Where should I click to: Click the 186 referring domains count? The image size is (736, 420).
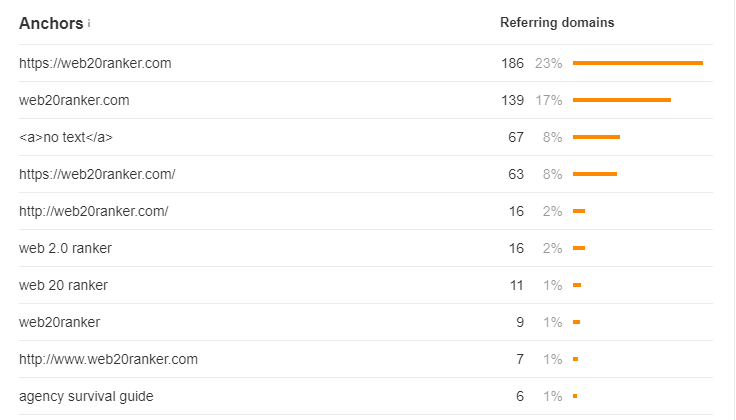(x=513, y=63)
